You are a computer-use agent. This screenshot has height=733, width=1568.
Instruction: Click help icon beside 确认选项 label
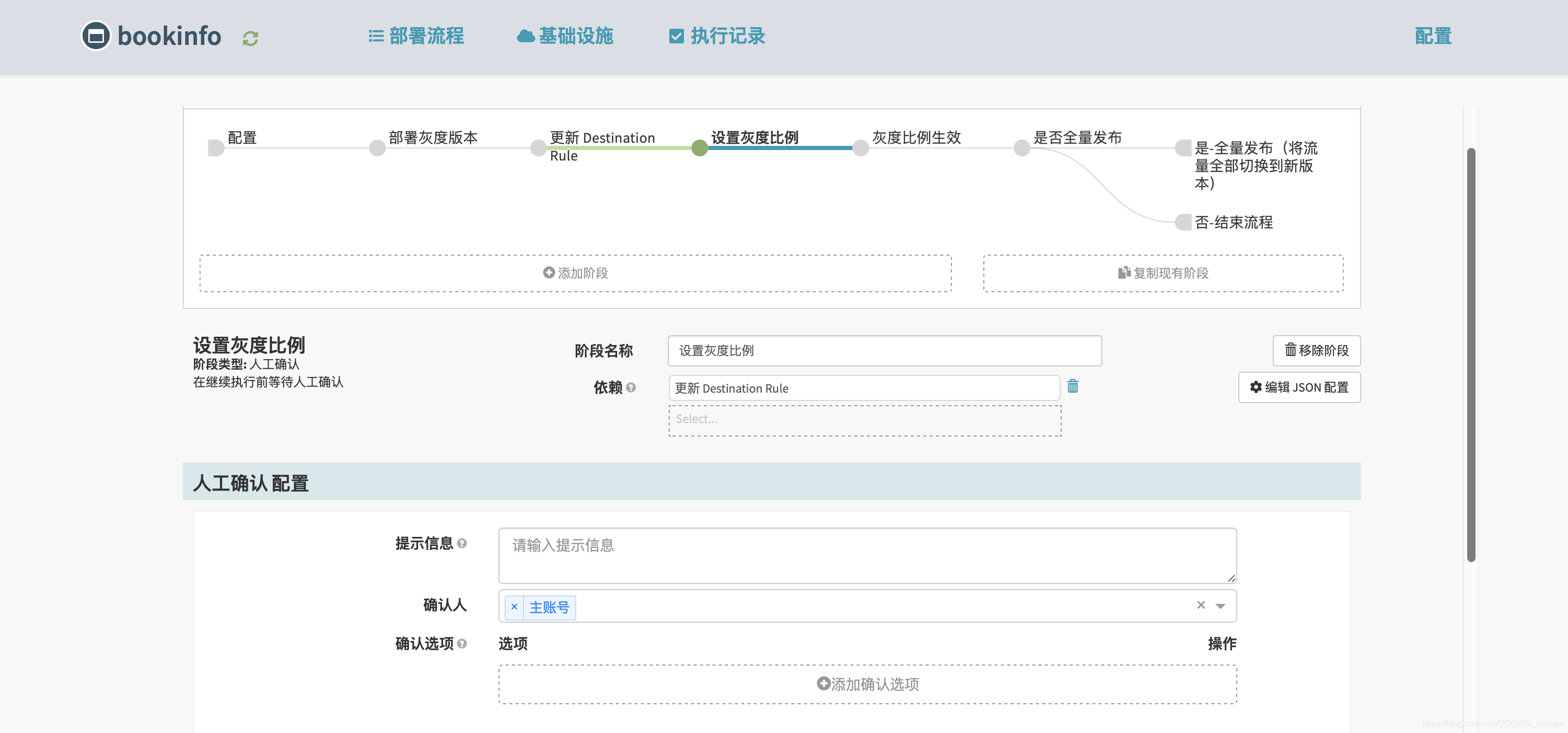[x=462, y=644]
